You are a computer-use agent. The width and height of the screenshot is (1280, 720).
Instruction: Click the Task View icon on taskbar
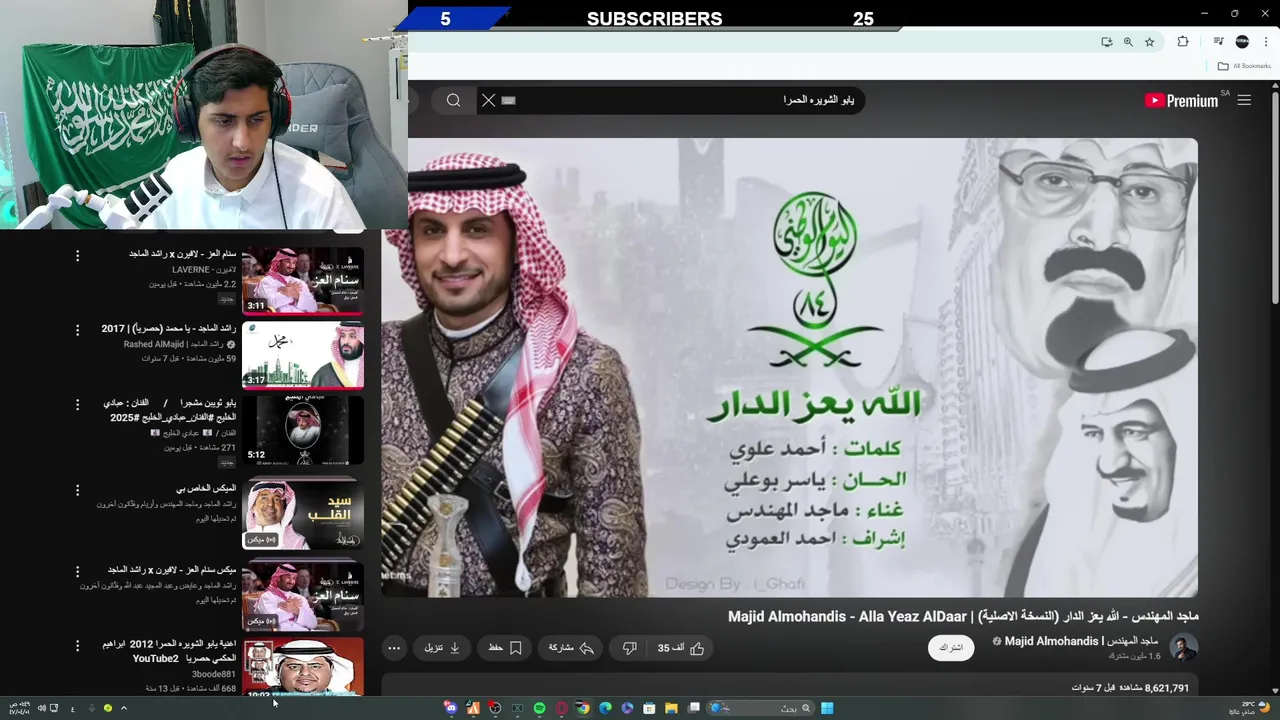tap(693, 708)
